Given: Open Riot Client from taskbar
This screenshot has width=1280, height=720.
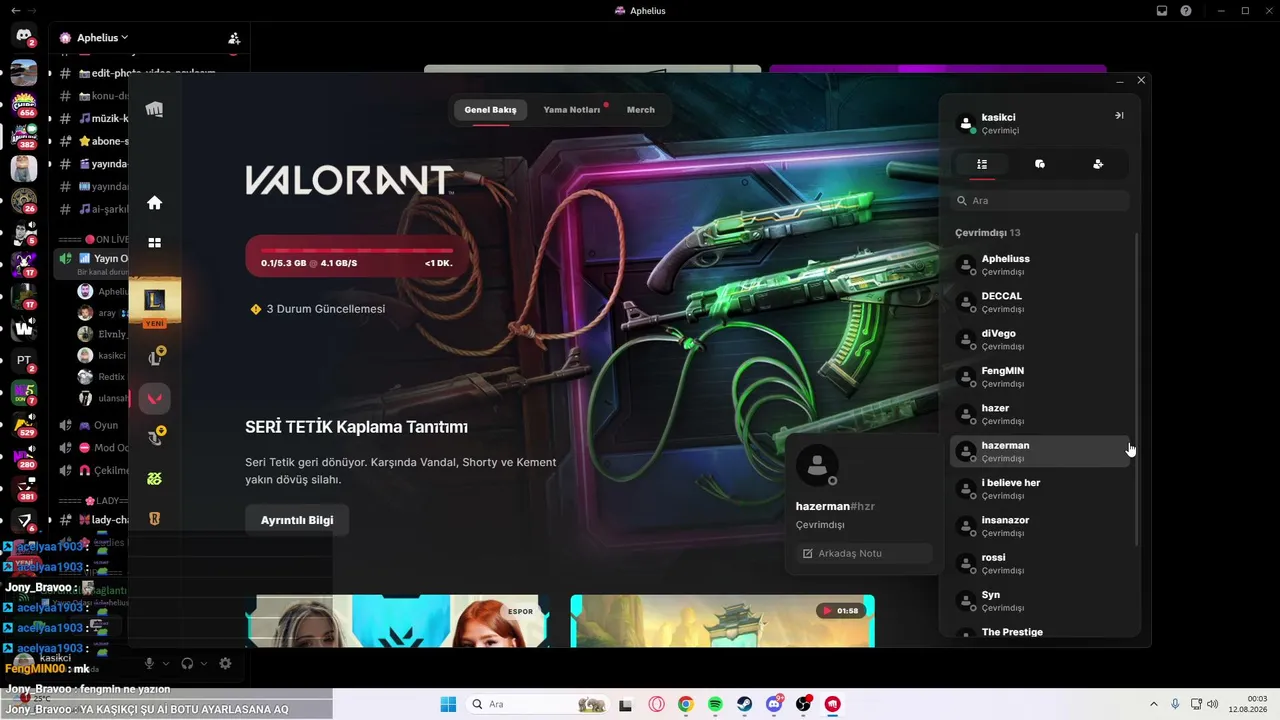Looking at the screenshot, I should [832, 704].
